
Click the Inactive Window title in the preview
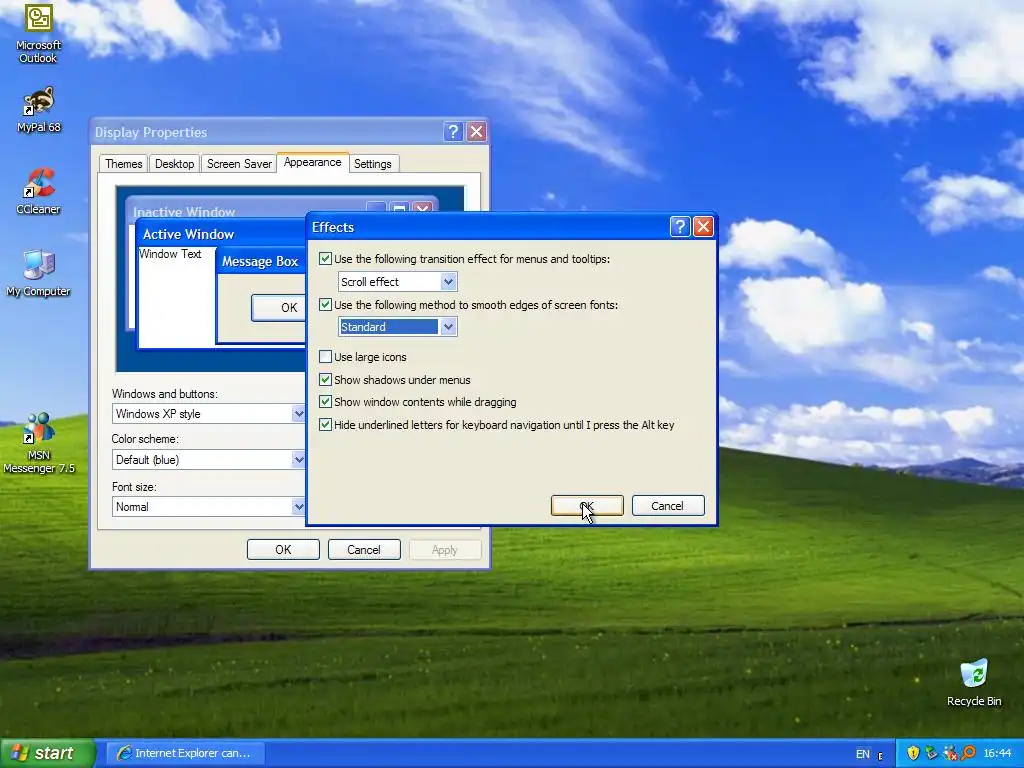point(184,212)
